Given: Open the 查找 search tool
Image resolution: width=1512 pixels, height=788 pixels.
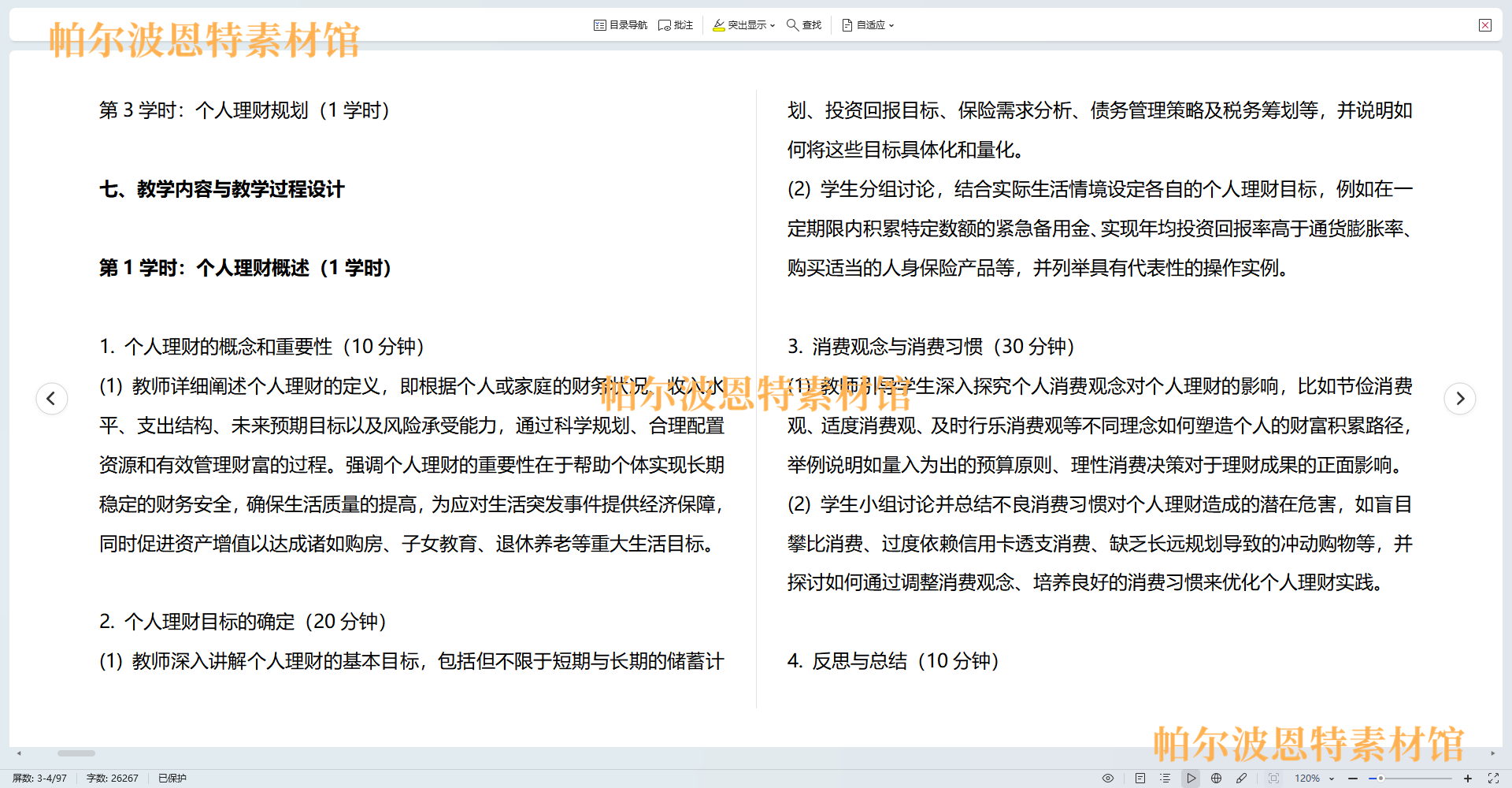Looking at the screenshot, I should point(804,25).
